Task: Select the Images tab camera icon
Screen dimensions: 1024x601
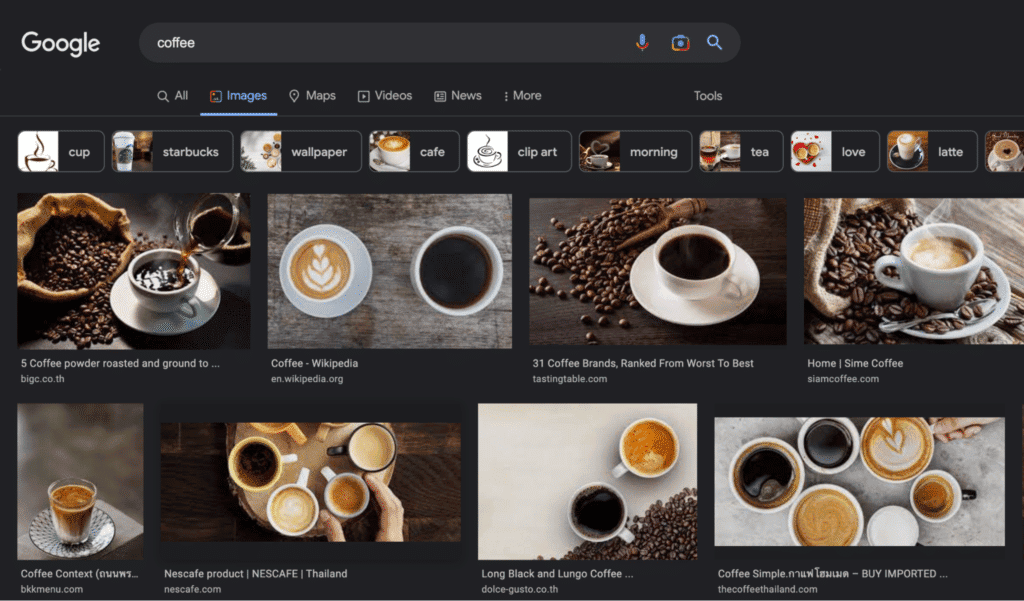Action: 215,95
